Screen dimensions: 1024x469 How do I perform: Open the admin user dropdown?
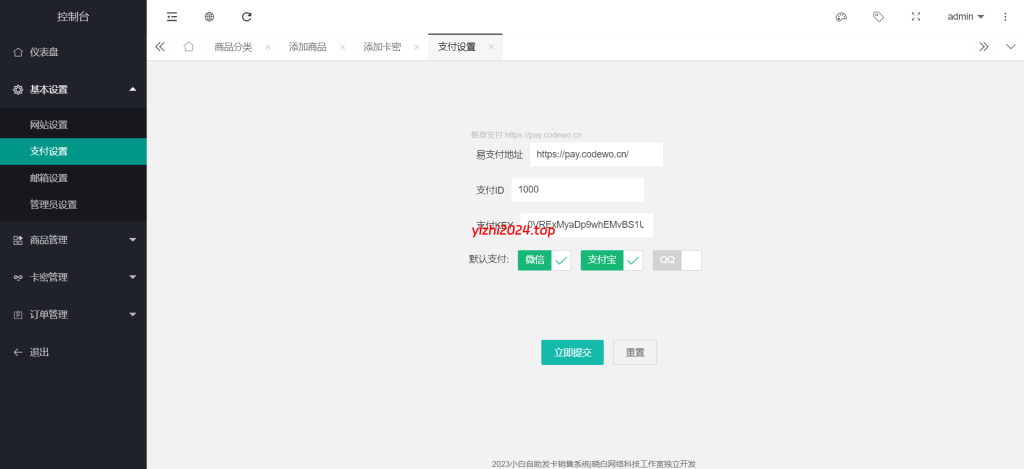click(965, 17)
